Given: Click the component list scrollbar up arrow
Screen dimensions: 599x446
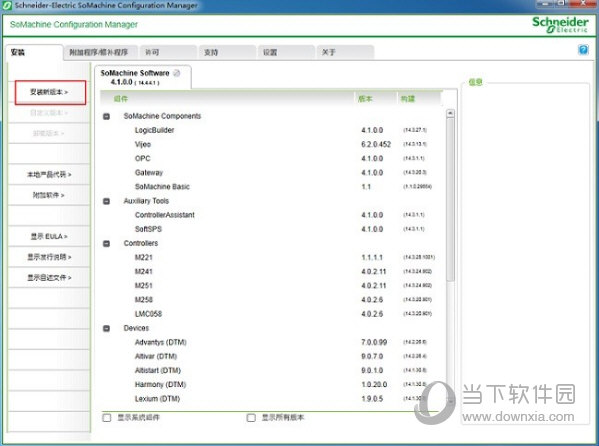Looking at the screenshot, I should [450, 113].
